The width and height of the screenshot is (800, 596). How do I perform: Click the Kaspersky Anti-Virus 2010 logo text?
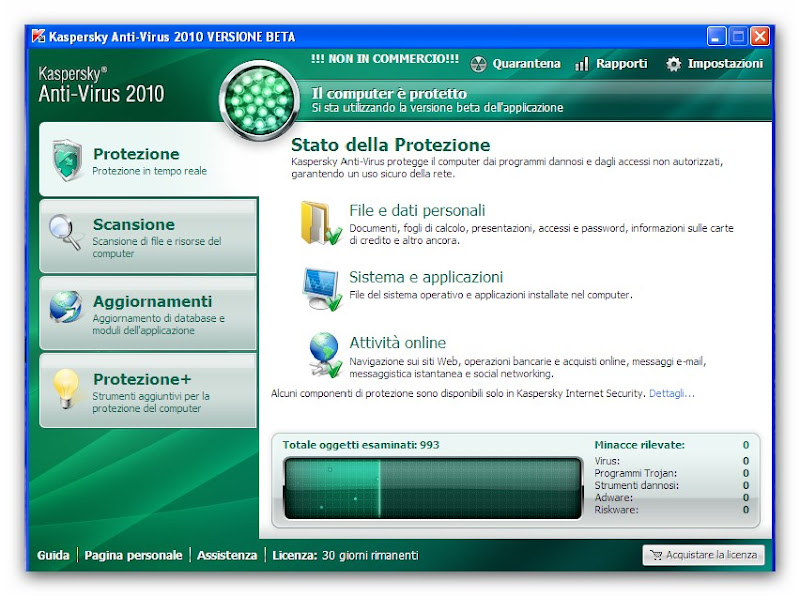click(102, 85)
